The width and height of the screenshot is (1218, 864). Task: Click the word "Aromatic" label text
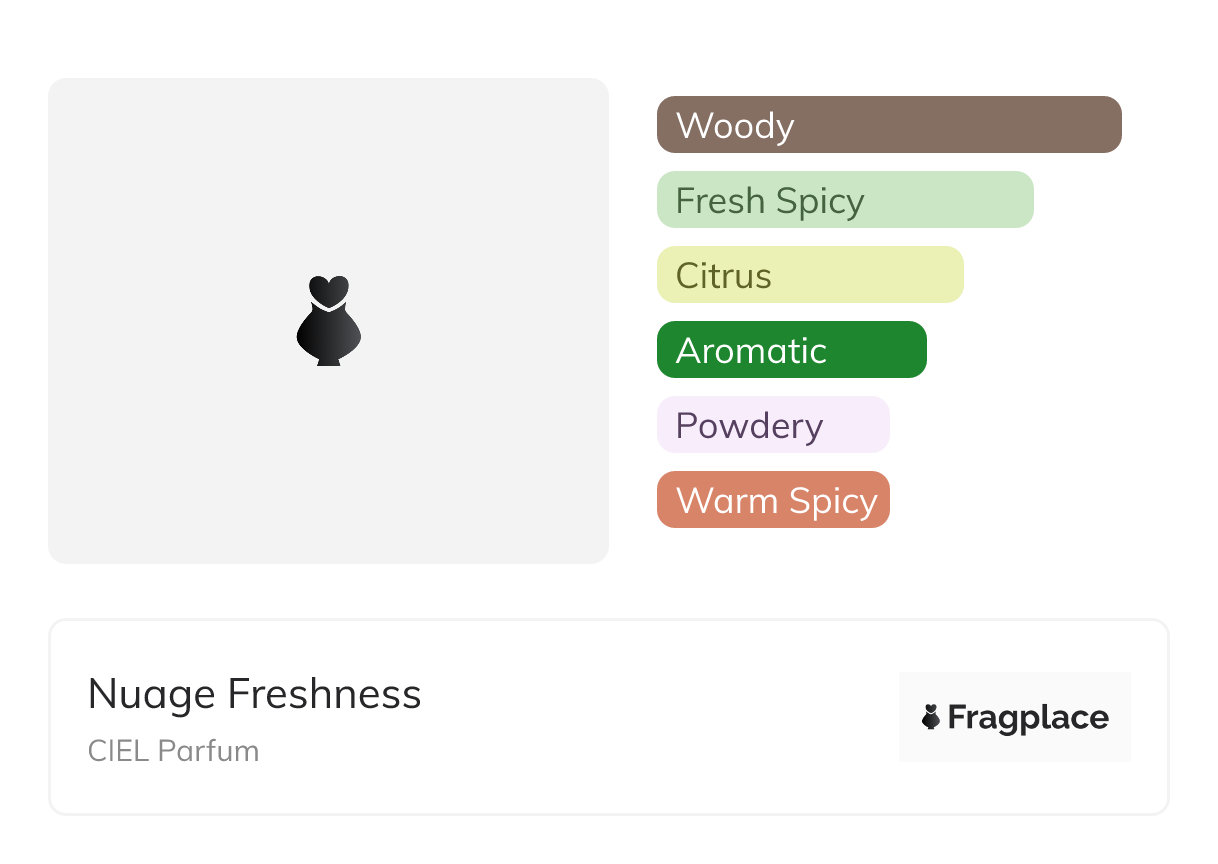tap(751, 351)
